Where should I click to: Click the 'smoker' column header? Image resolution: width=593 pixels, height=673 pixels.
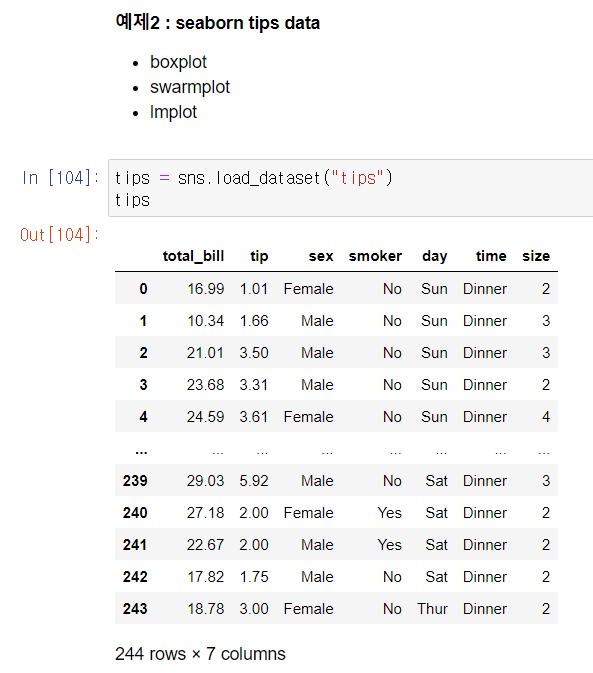(x=375, y=256)
